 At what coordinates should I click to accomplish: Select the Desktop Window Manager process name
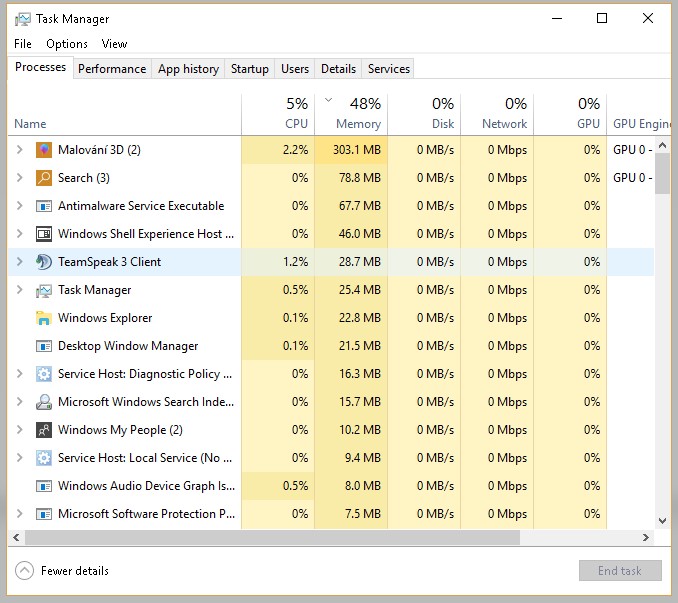click(128, 346)
